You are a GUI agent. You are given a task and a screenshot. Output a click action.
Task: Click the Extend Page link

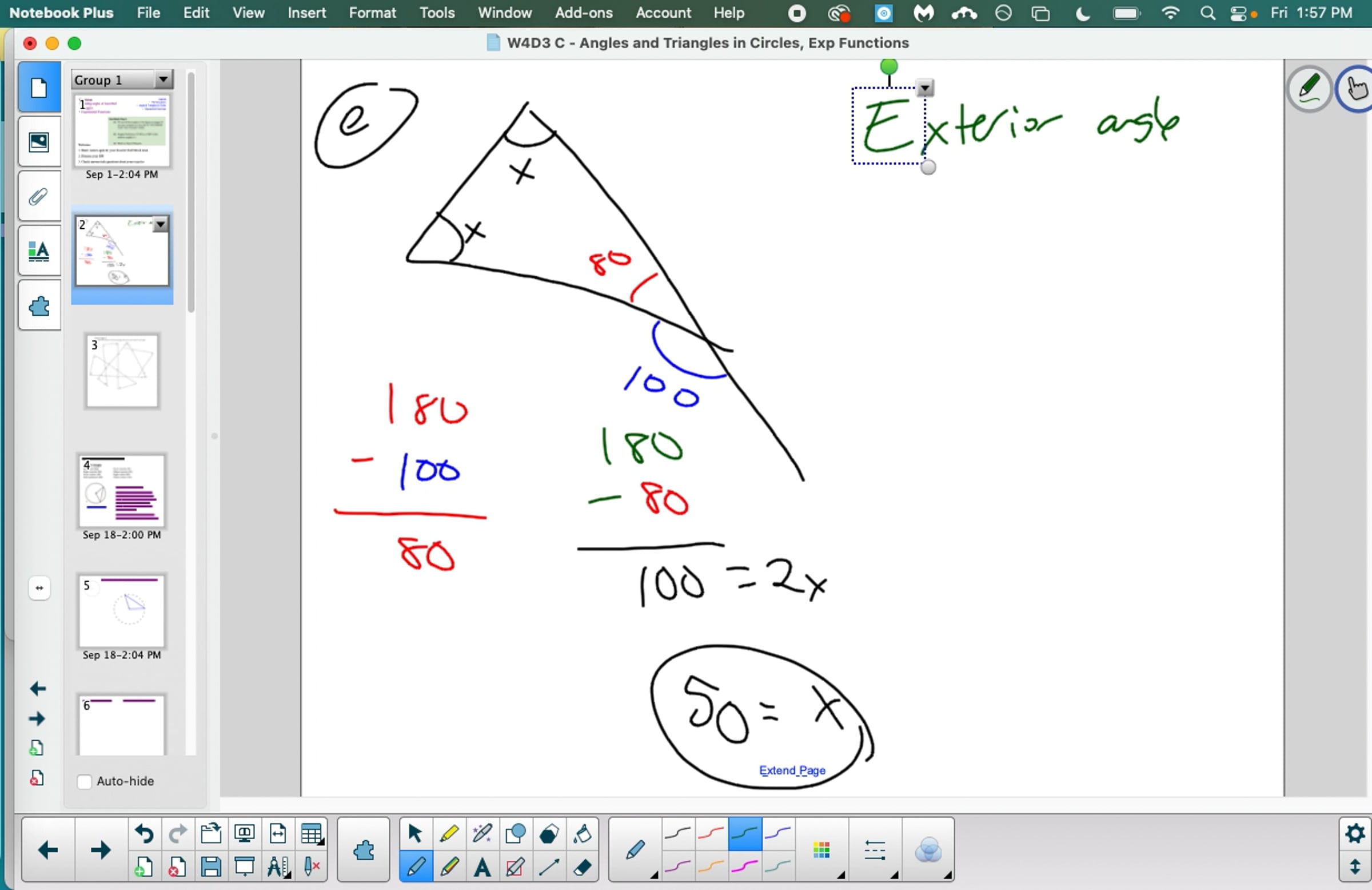pos(792,770)
